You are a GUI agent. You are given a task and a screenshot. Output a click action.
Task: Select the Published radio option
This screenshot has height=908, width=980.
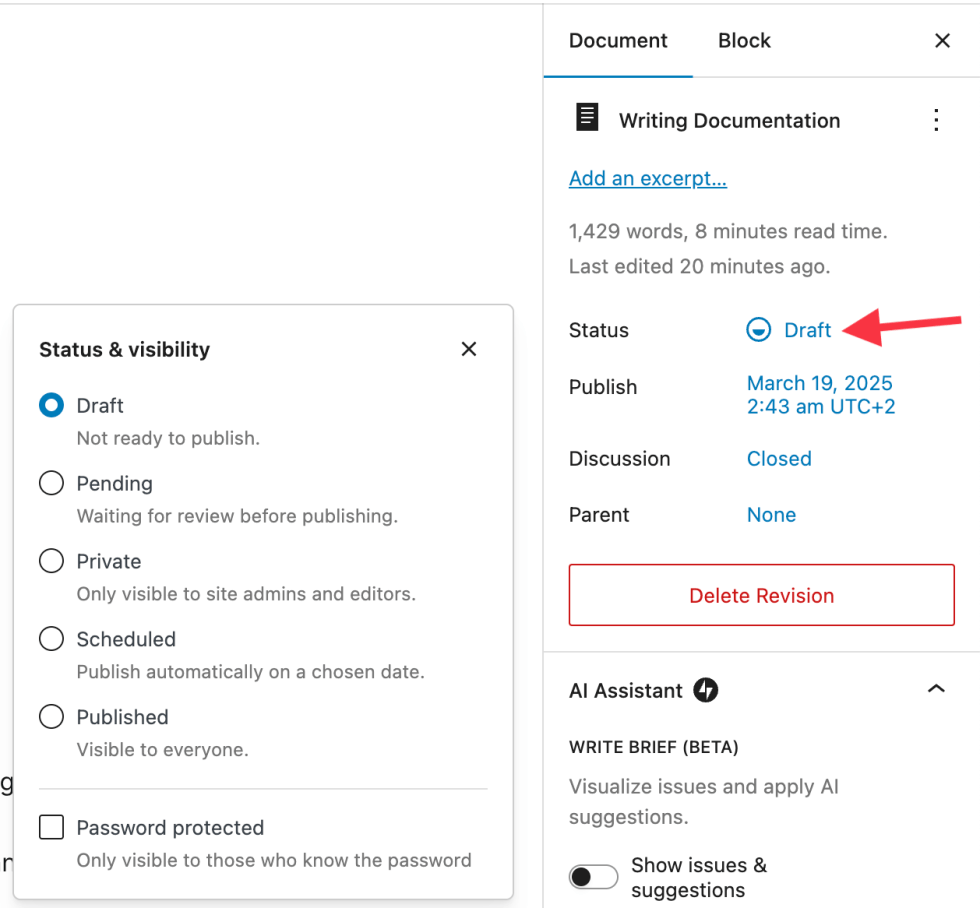[51, 718]
